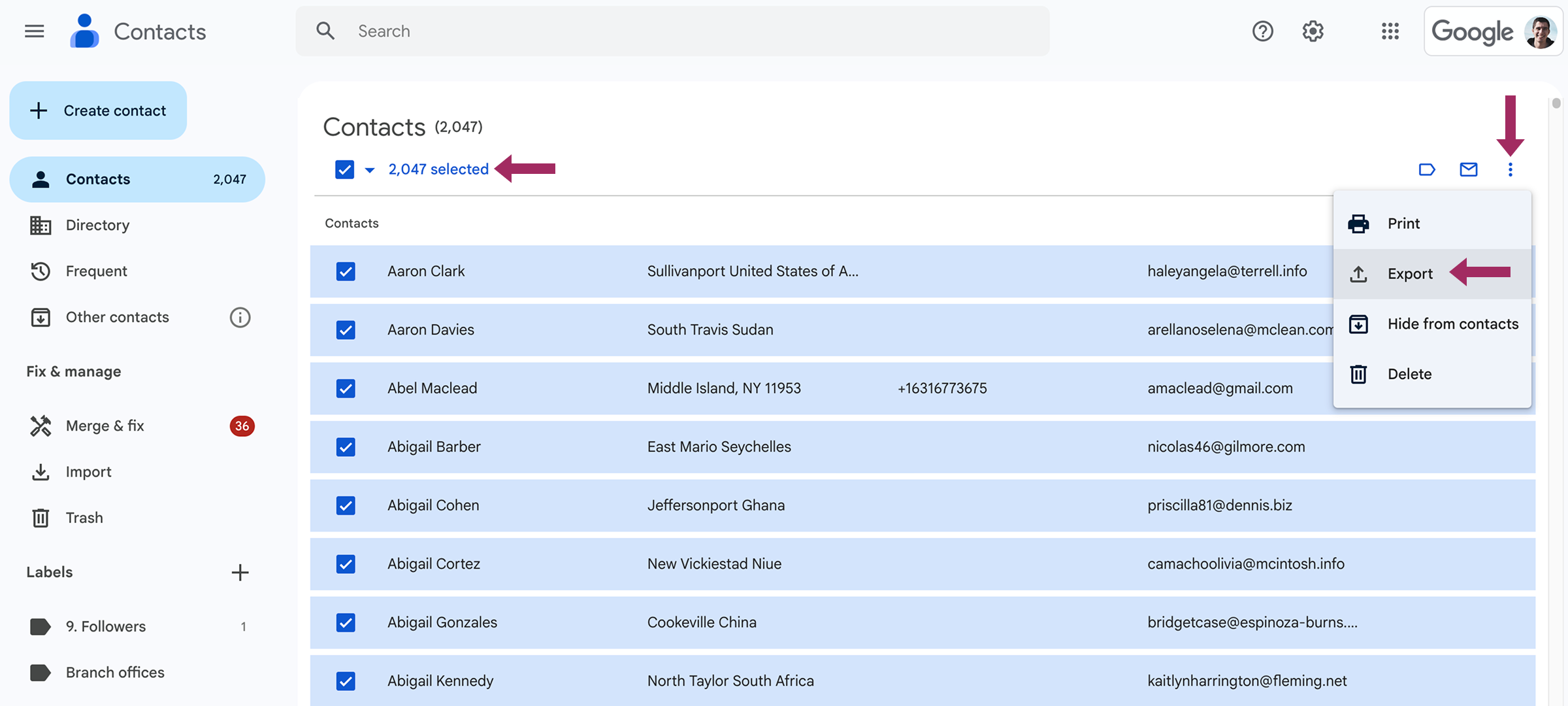This screenshot has width=1568, height=706.
Task: Open the Import section
Action: point(88,471)
